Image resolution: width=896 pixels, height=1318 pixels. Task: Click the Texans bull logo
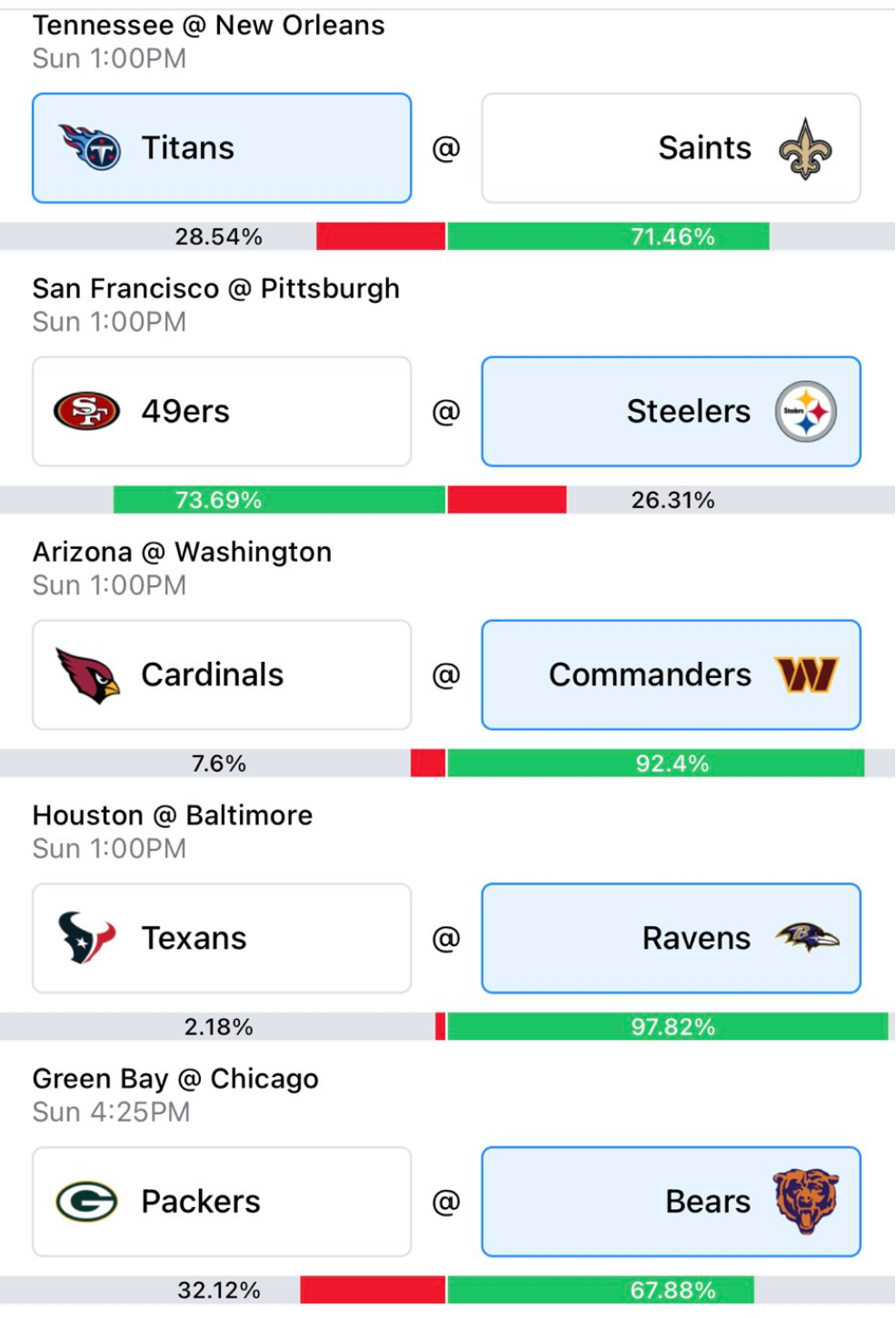coord(86,938)
